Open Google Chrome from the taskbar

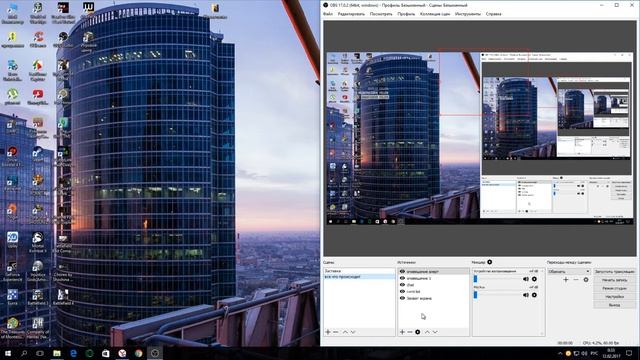pos(138,353)
